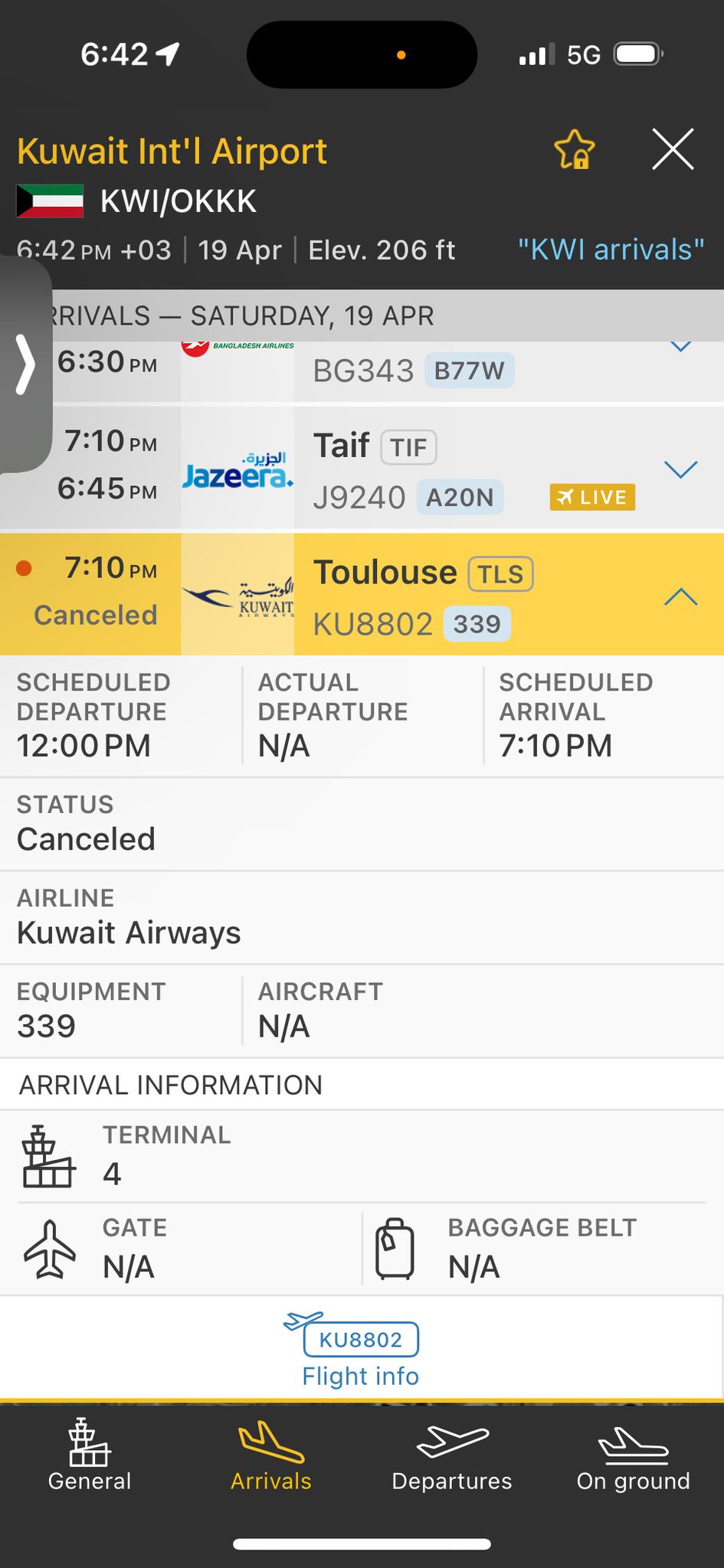Tap the terminal control tower icon
The image size is (724, 1568).
[49, 1157]
